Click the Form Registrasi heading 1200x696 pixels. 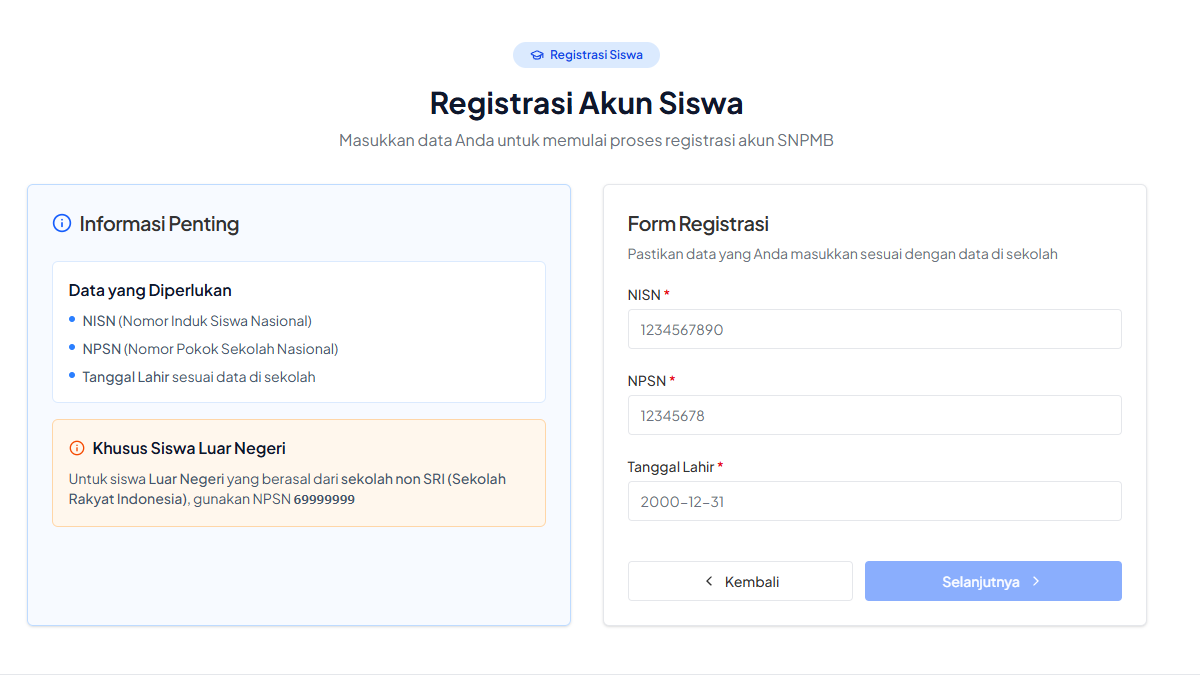tap(698, 224)
